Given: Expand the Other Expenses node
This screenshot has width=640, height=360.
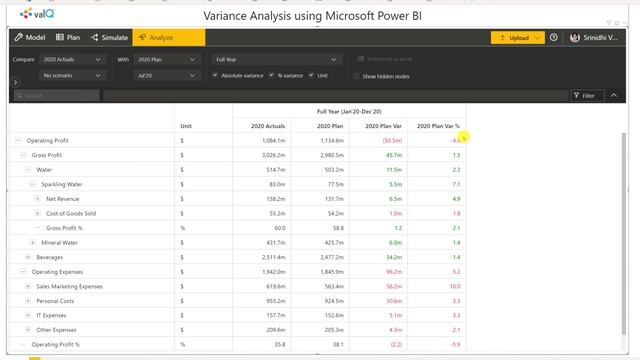Looking at the screenshot, I should click(x=28, y=330).
